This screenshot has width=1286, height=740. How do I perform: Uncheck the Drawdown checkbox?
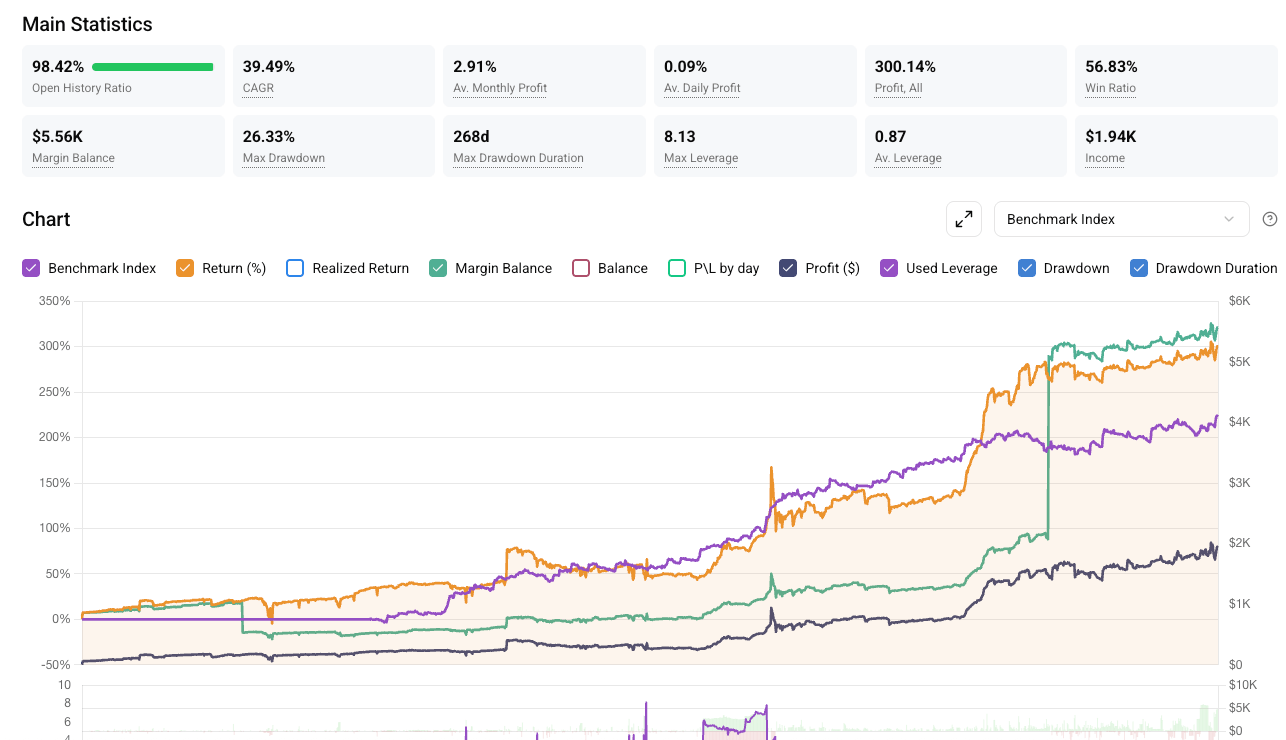pos(1027,268)
